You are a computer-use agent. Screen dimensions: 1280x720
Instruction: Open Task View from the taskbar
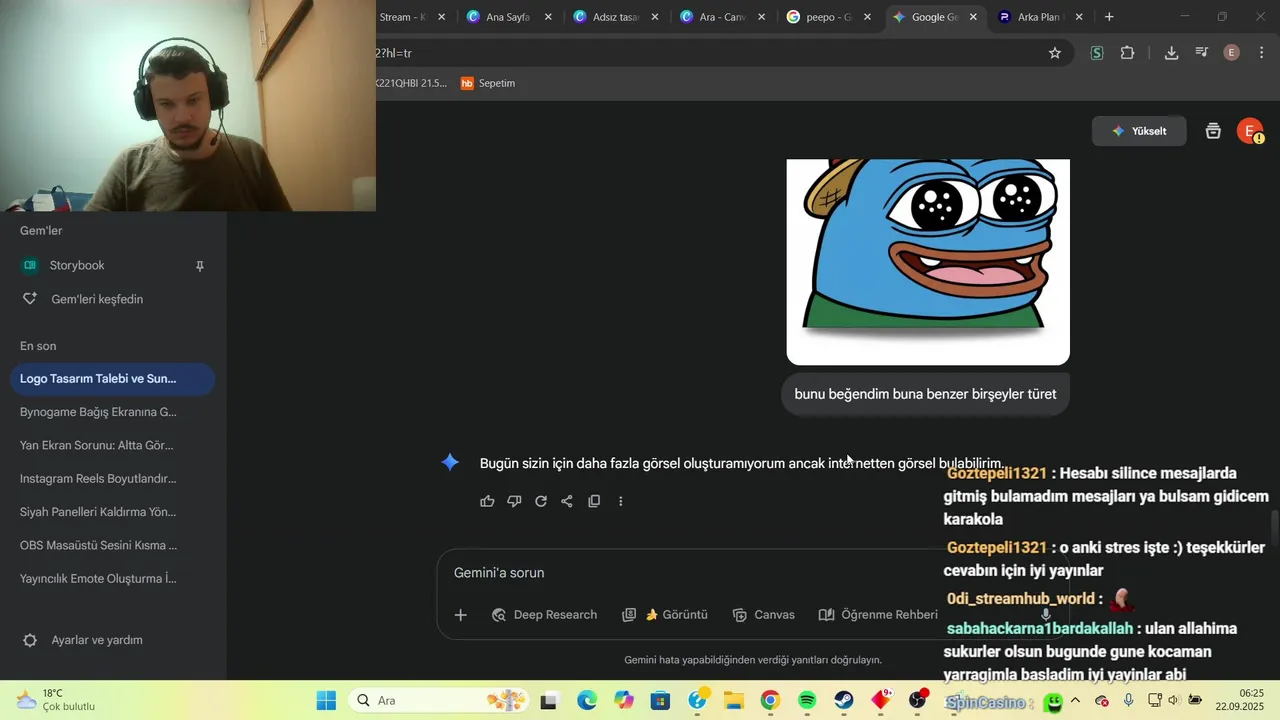tap(548, 700)
